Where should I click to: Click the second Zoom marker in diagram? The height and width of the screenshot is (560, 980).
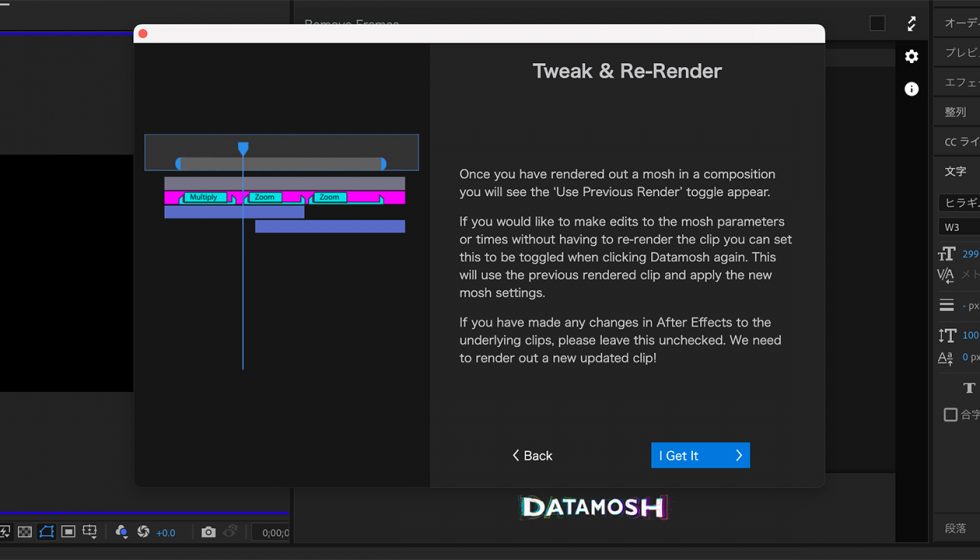[x=329, y=198]
